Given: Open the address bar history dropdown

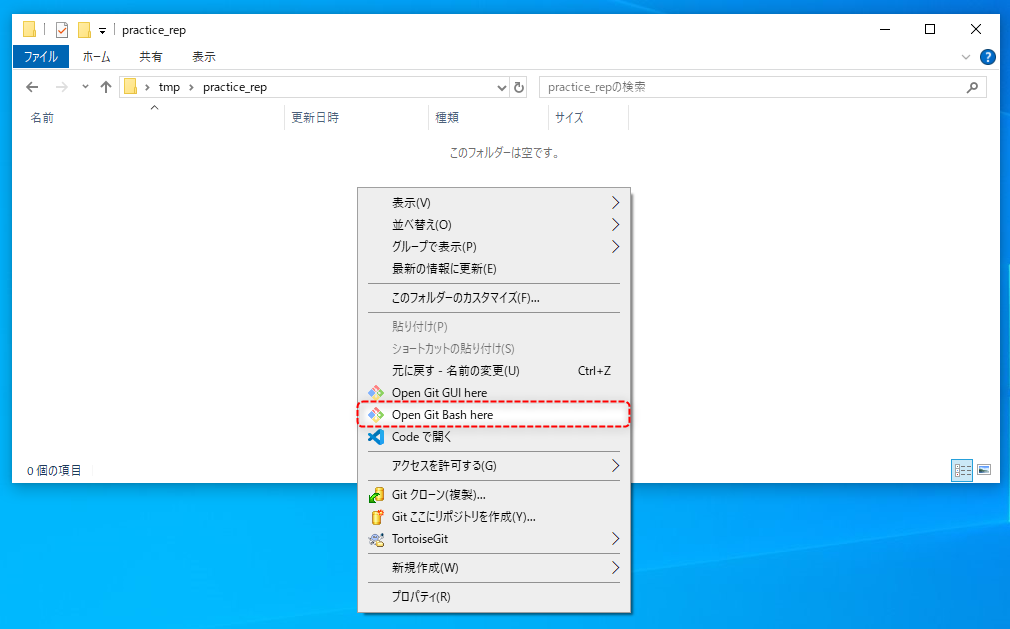Looking at the screenshot, I should pyautogui.click(x=502, y=87).
